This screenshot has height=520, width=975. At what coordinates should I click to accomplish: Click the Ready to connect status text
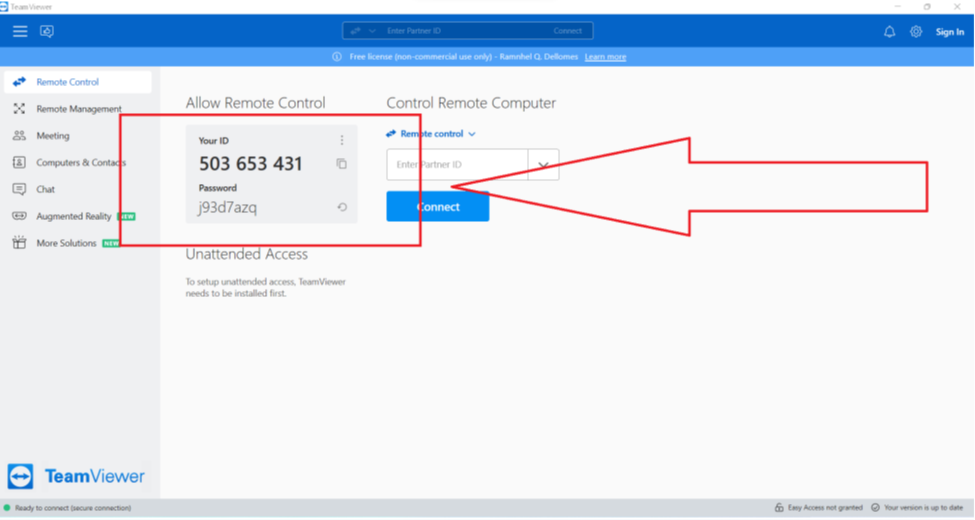click(x=73, y=508)
